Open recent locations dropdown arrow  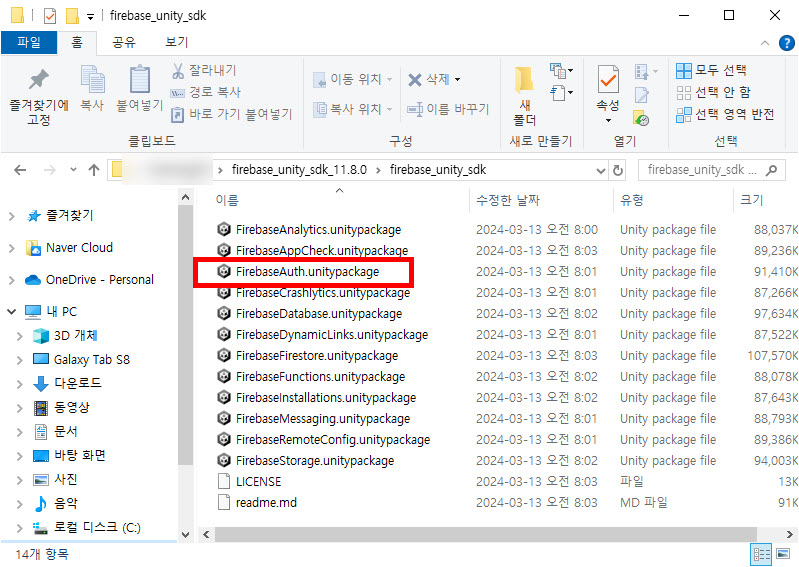(73, 170)
